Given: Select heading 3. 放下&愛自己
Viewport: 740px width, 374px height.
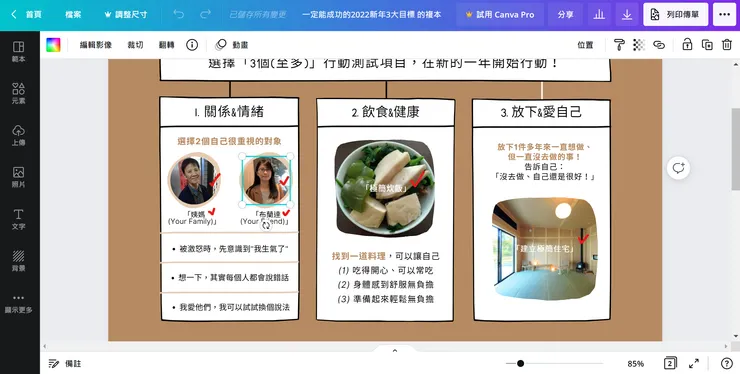Looking at the screenshot, I should (541, 112).
